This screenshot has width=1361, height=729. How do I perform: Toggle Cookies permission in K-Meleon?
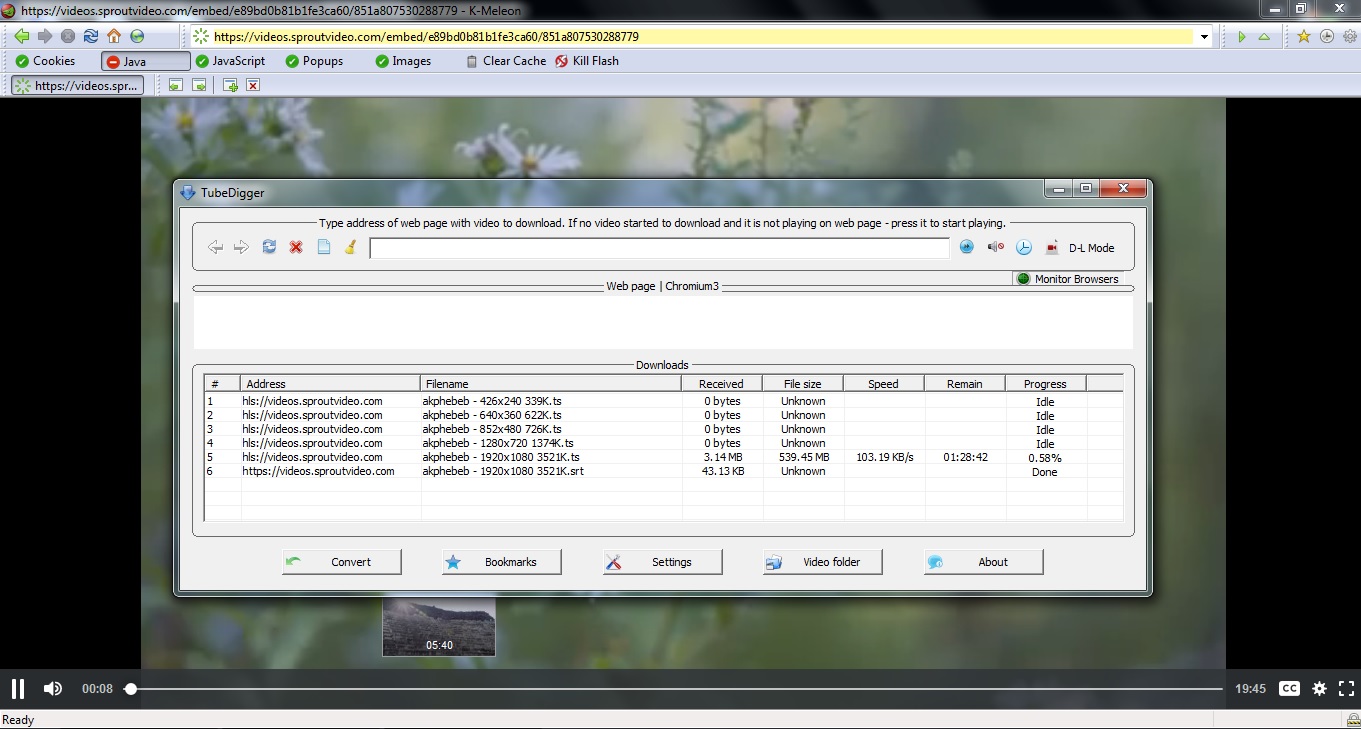click(45, 61)
